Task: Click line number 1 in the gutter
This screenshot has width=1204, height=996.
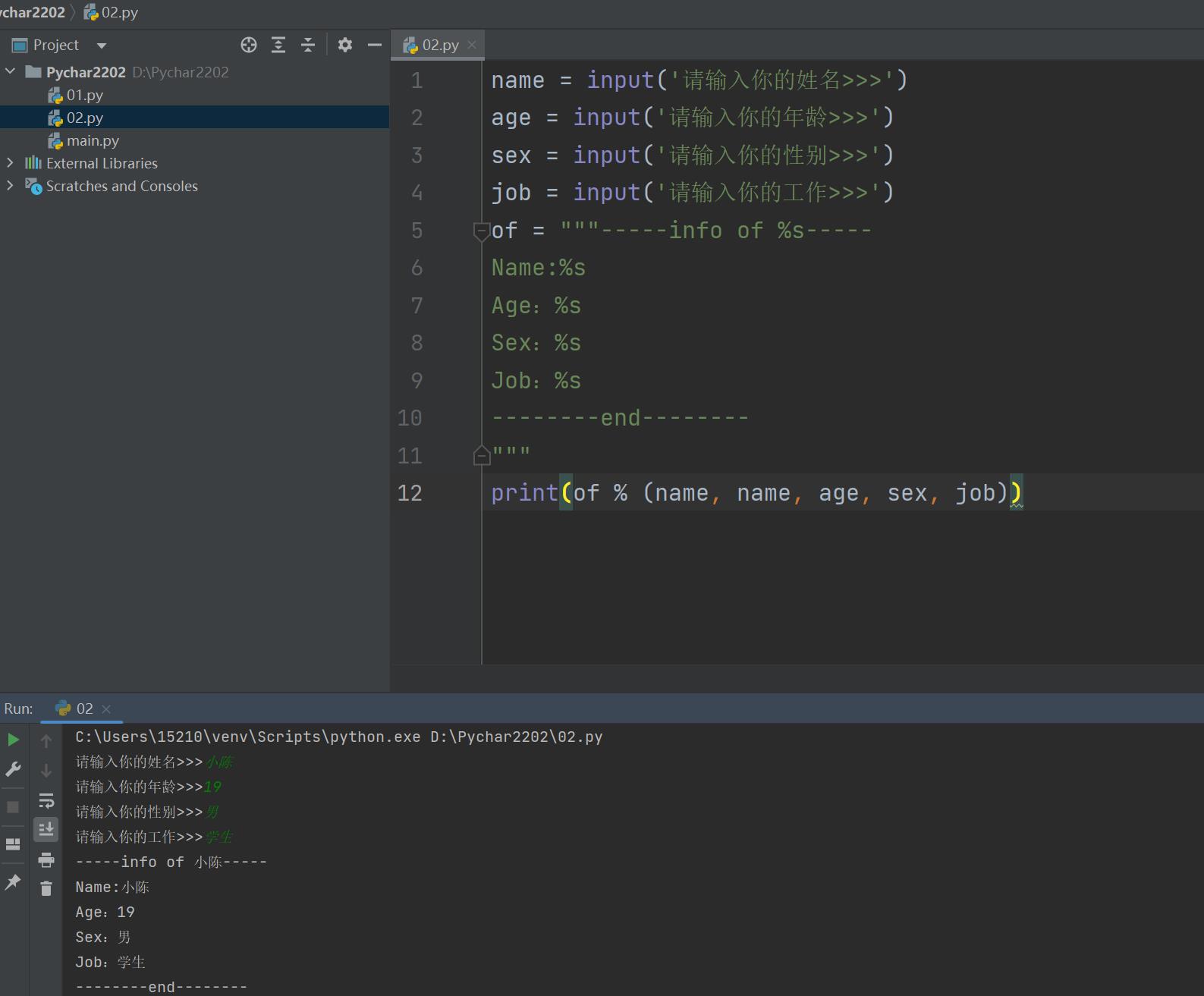Action: pyautogui.click(x=417, y=80)
